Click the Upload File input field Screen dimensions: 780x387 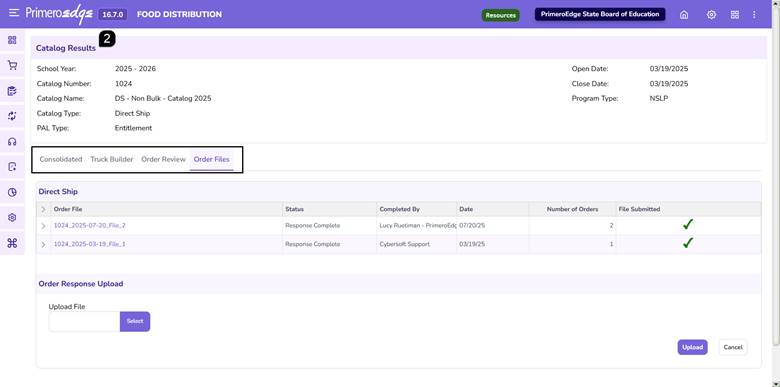point(84,321)
